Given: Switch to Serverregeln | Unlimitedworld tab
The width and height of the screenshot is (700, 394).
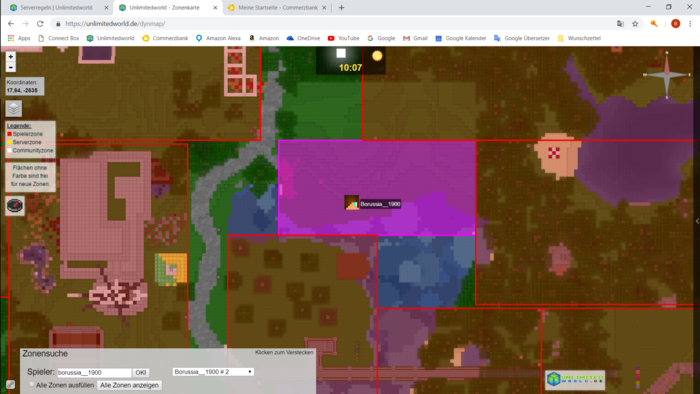Looking at the screenshot, I should click(x=56, y=8).
